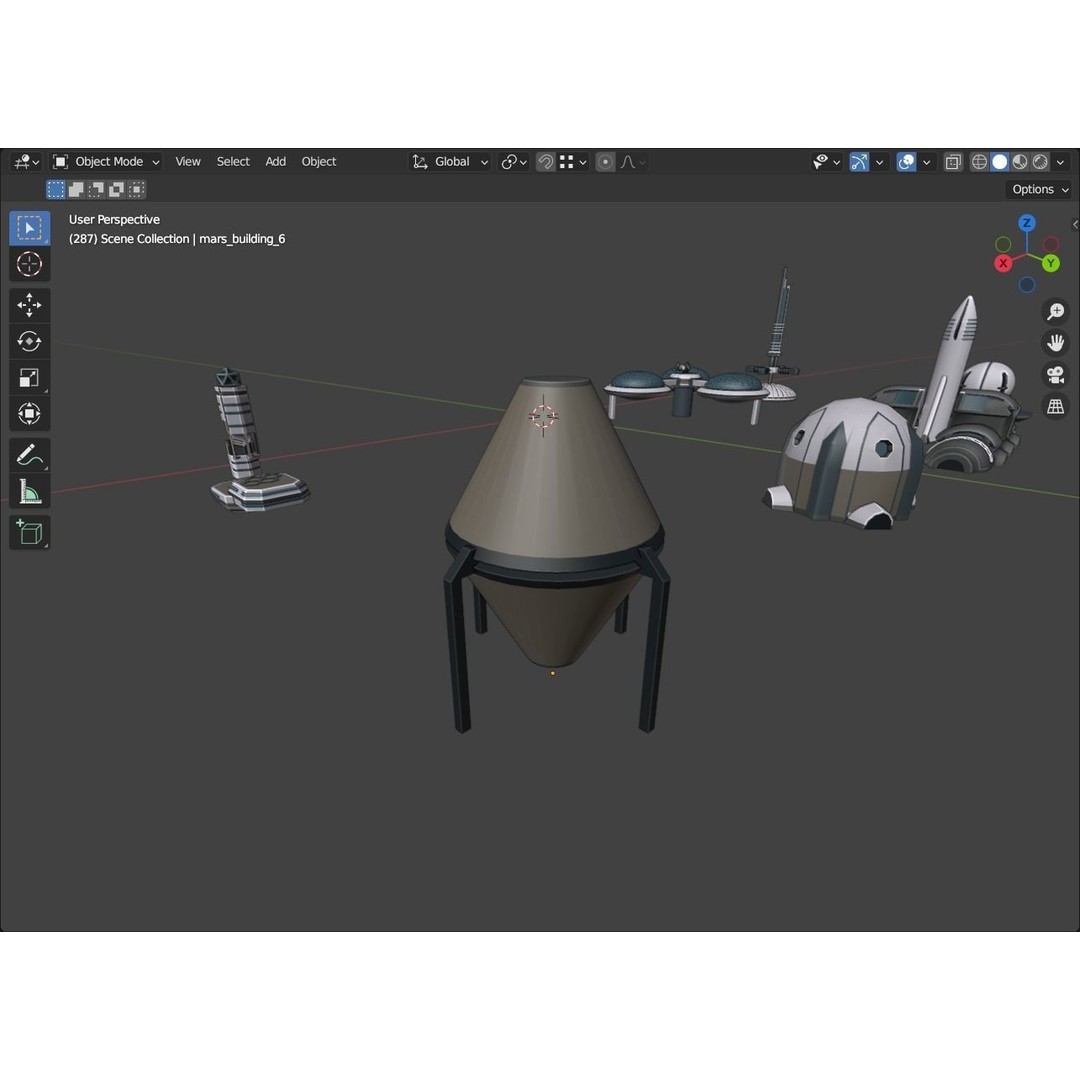
Task: Switch viewport to Wireframe shading
Action: click(981, 161)
